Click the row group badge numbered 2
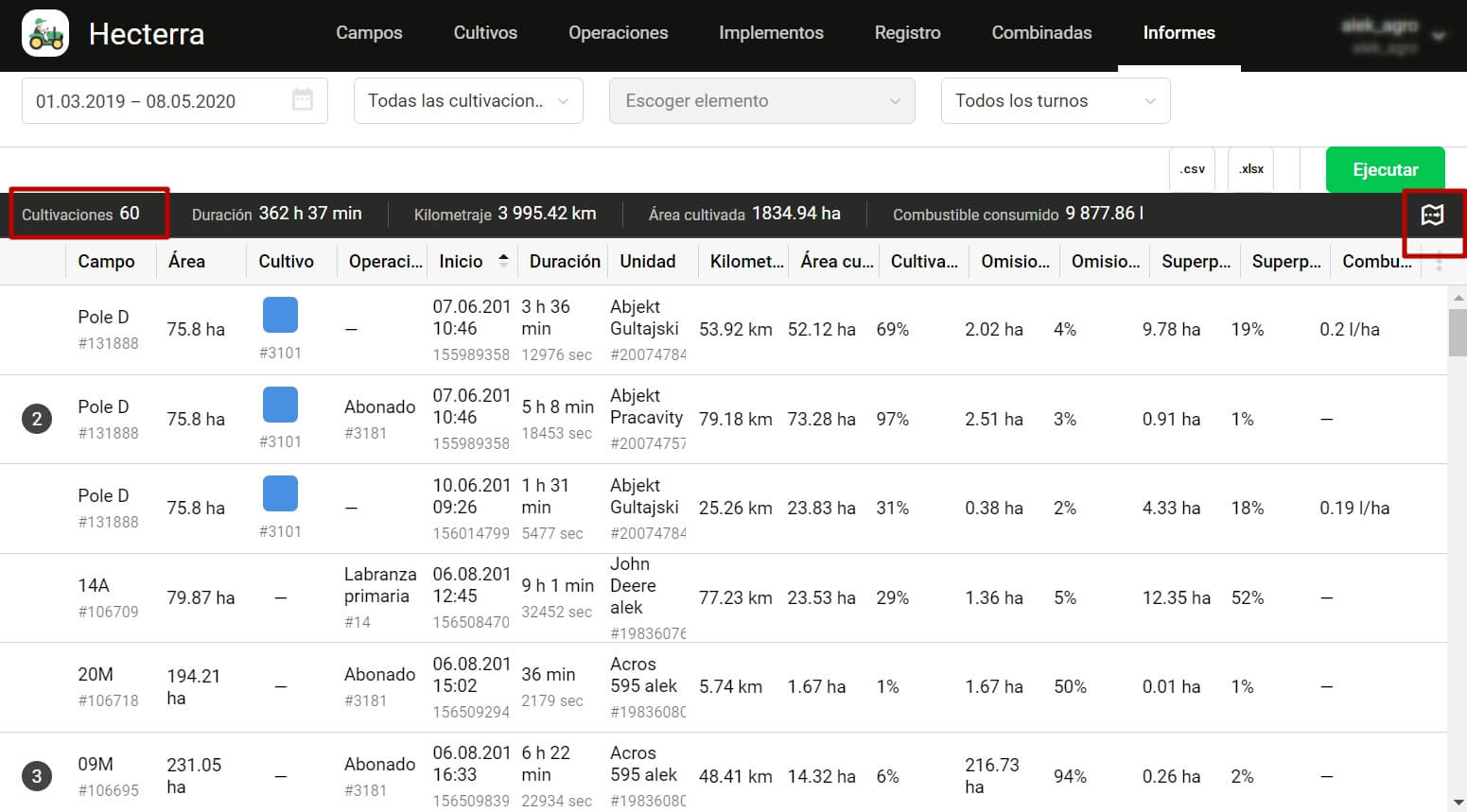 (37, 419)
